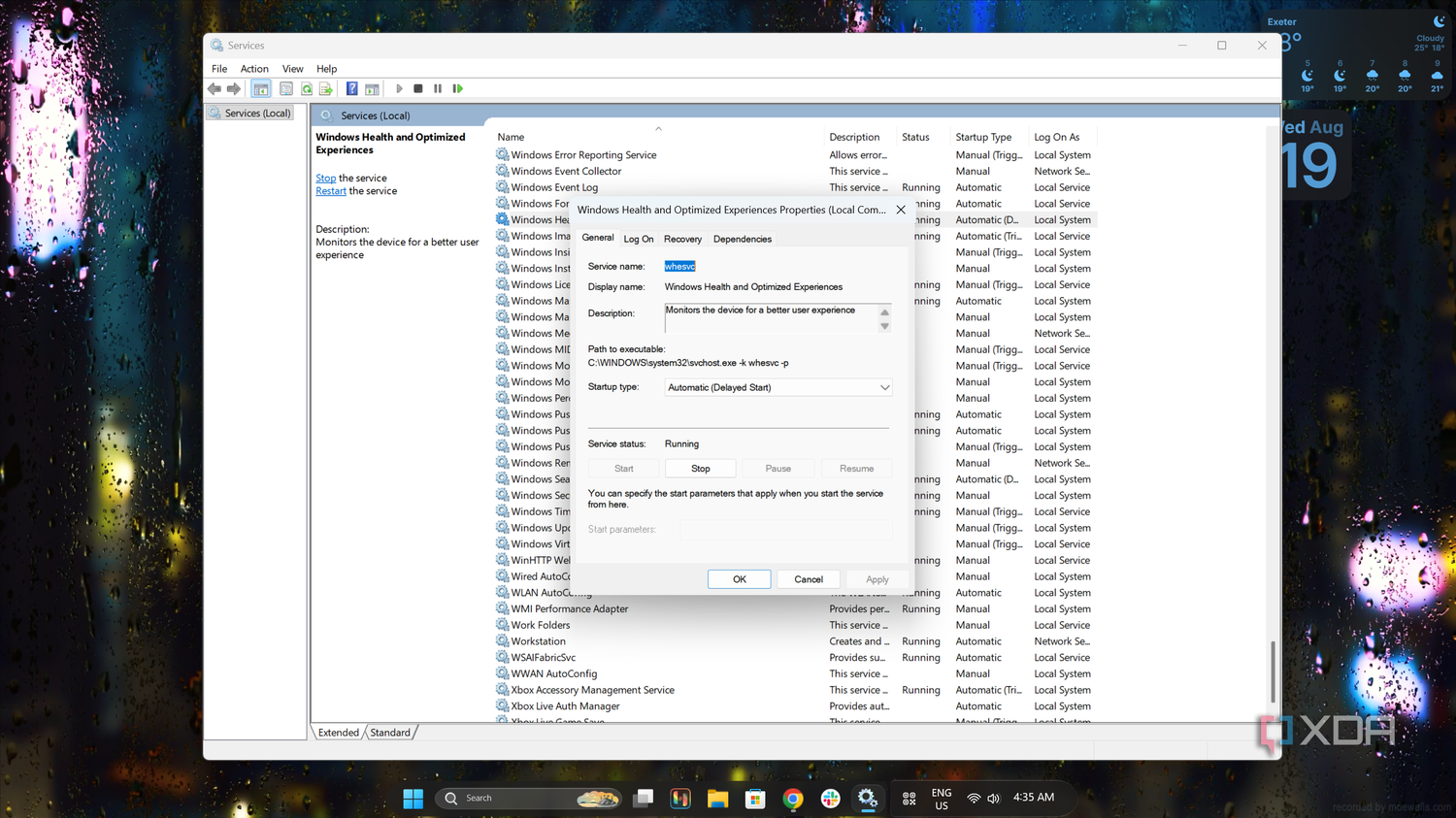Click the description scroll up arrow
The width and height of the screenshot is (1456, 818).
pyautogui.click(x=884, y=312)
